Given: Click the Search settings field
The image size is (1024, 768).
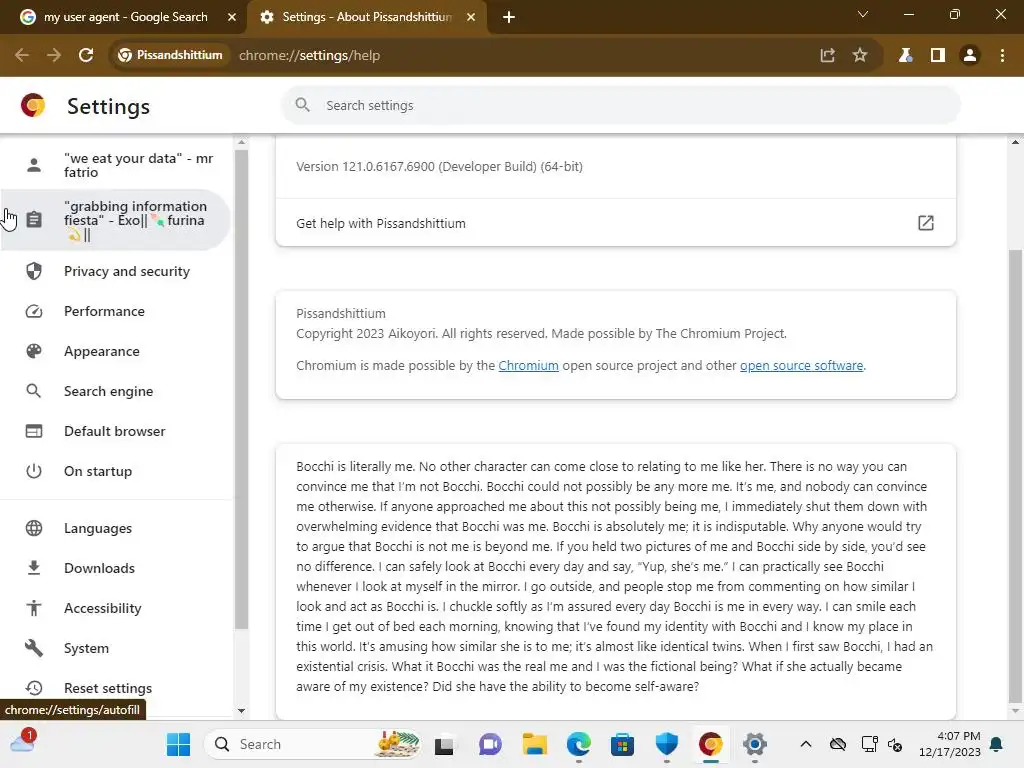Looking at the screenshot, I should tap(620, 105).
